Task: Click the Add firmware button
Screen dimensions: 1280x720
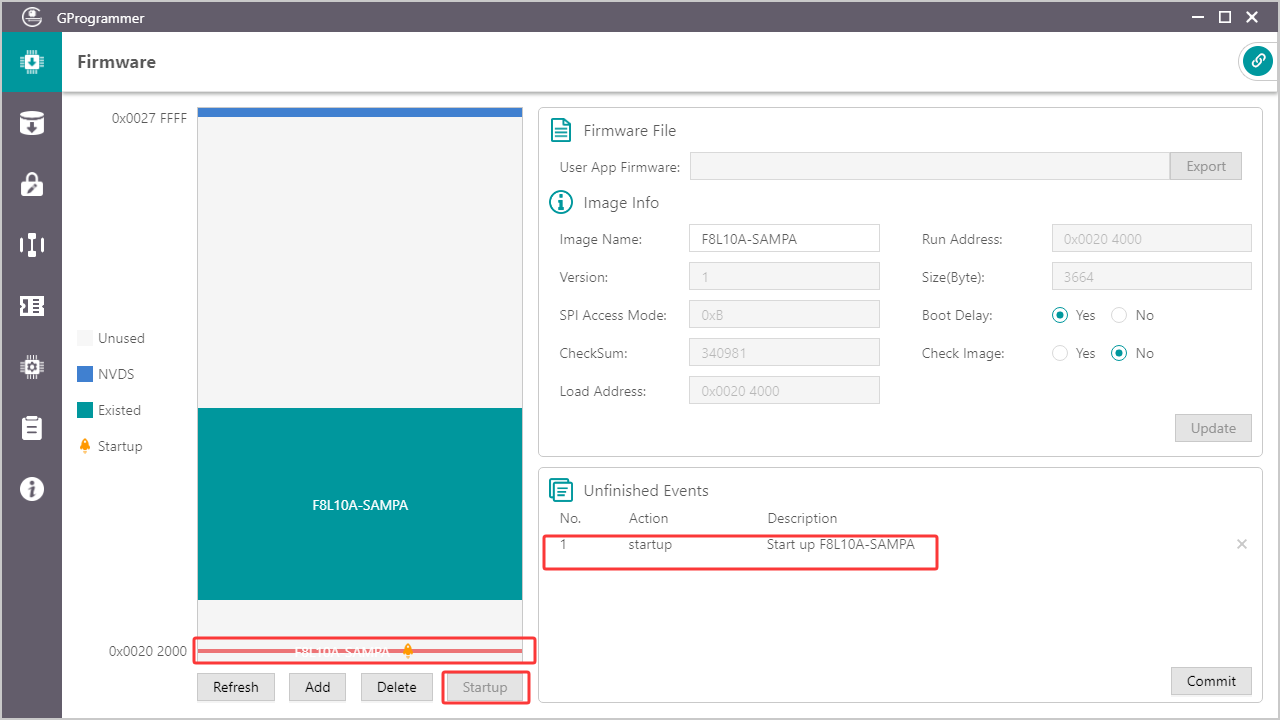Action: click(x=317, y=687)
